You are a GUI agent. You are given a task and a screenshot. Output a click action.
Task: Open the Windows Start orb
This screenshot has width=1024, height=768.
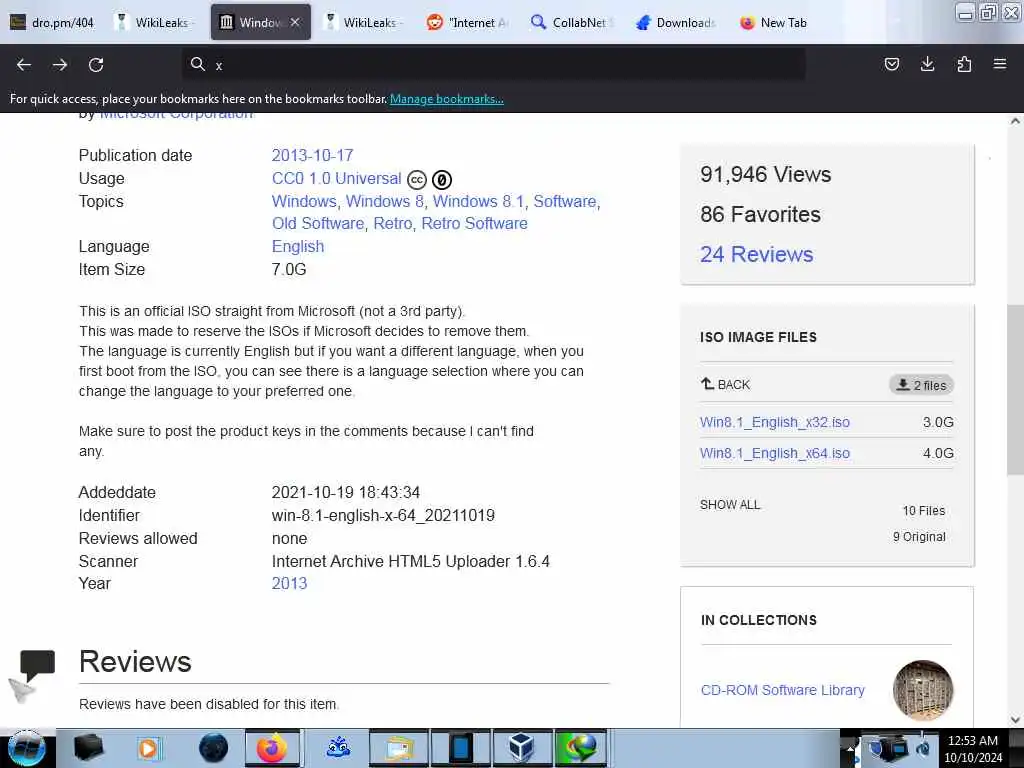click(x=27, y=748)
